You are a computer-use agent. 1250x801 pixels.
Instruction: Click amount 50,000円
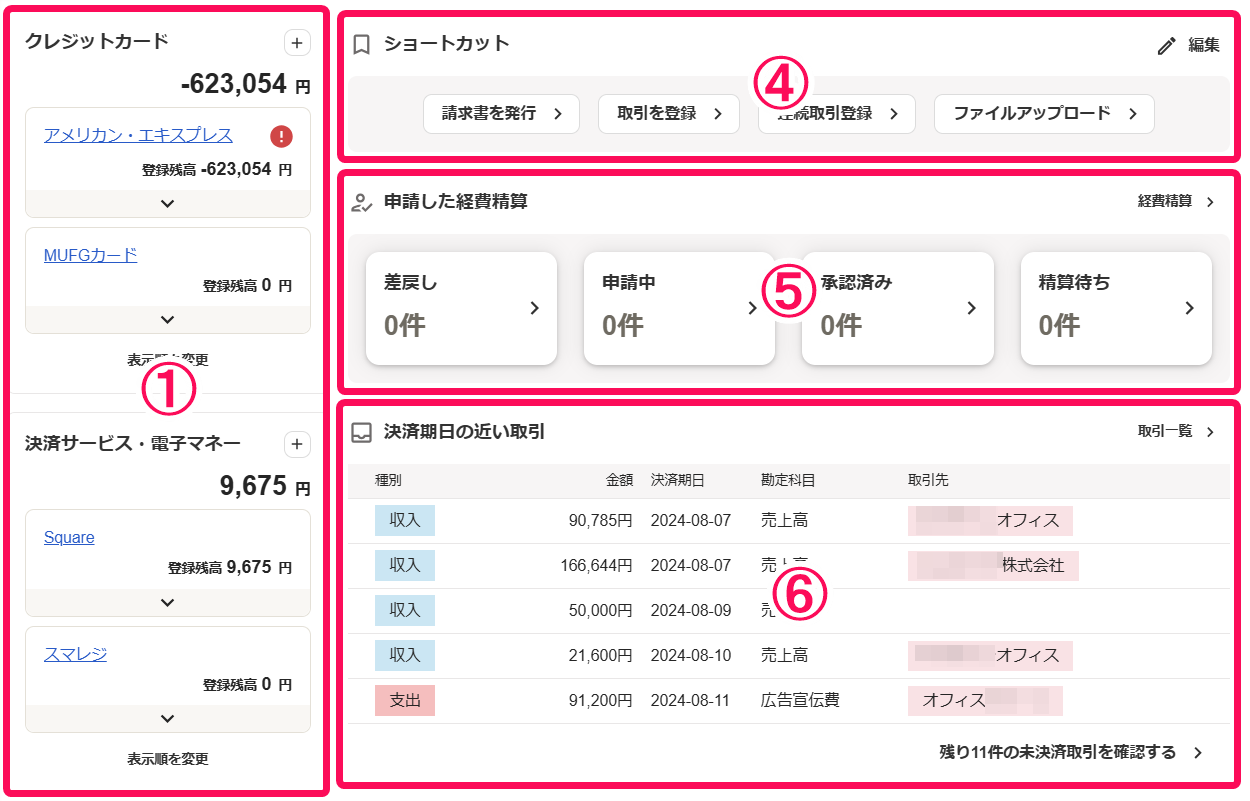[600, 610]
